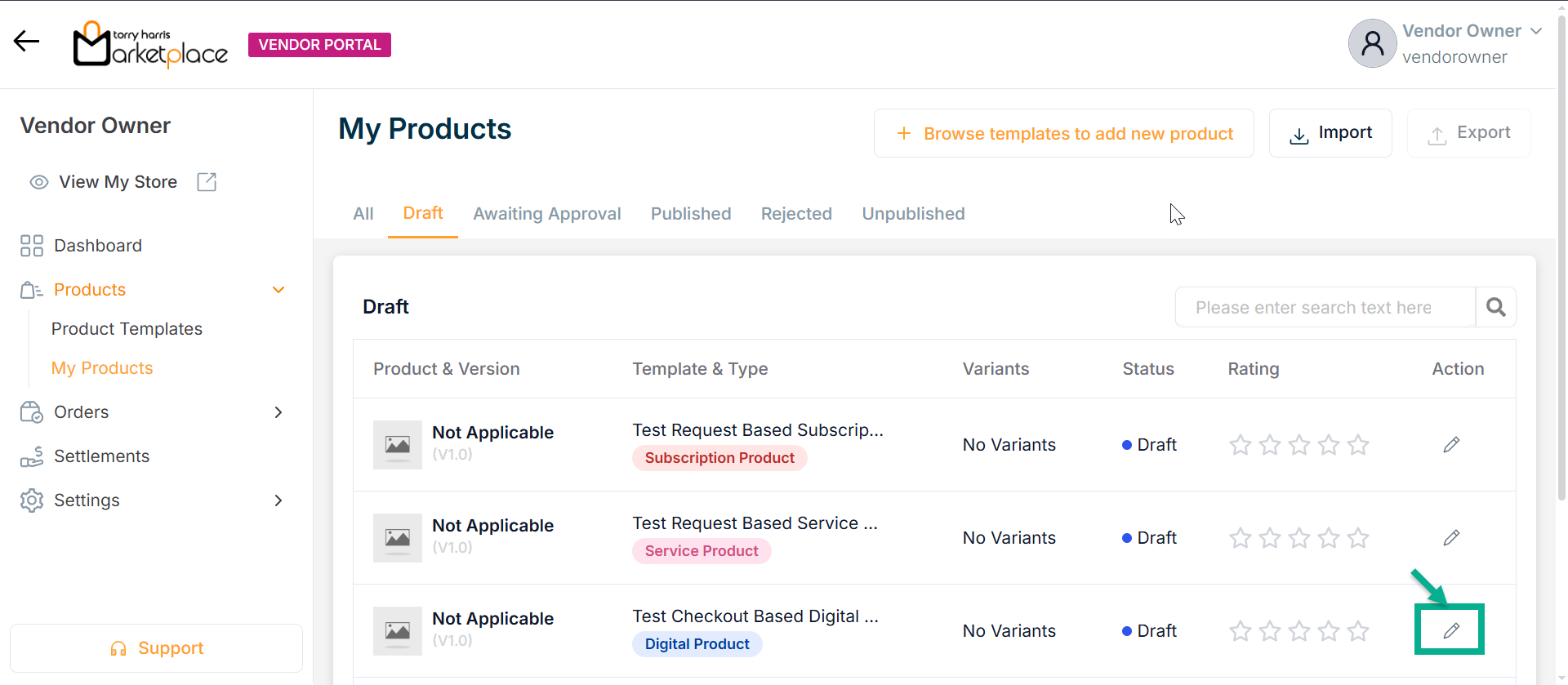Click the search magnifier icon

(1495, 307)
